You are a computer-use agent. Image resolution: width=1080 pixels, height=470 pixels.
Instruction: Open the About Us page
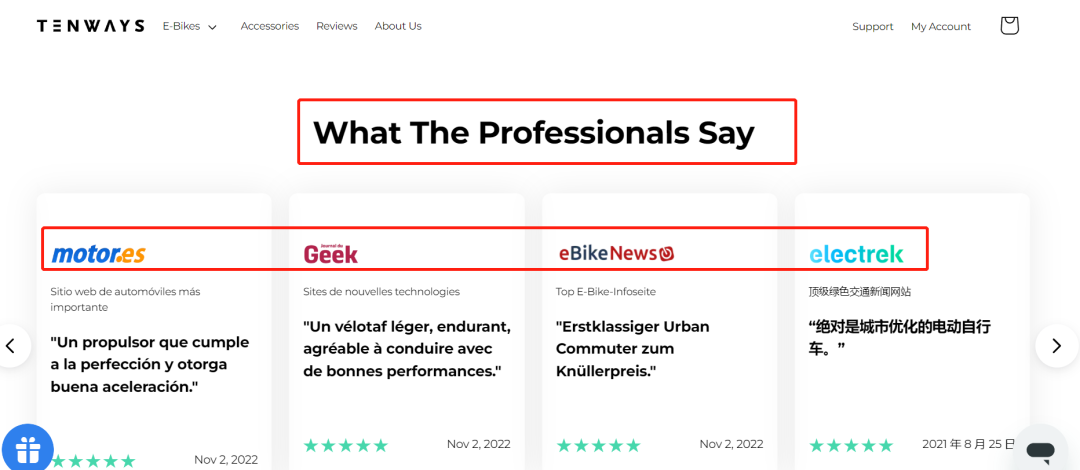[x=398, y=26]
